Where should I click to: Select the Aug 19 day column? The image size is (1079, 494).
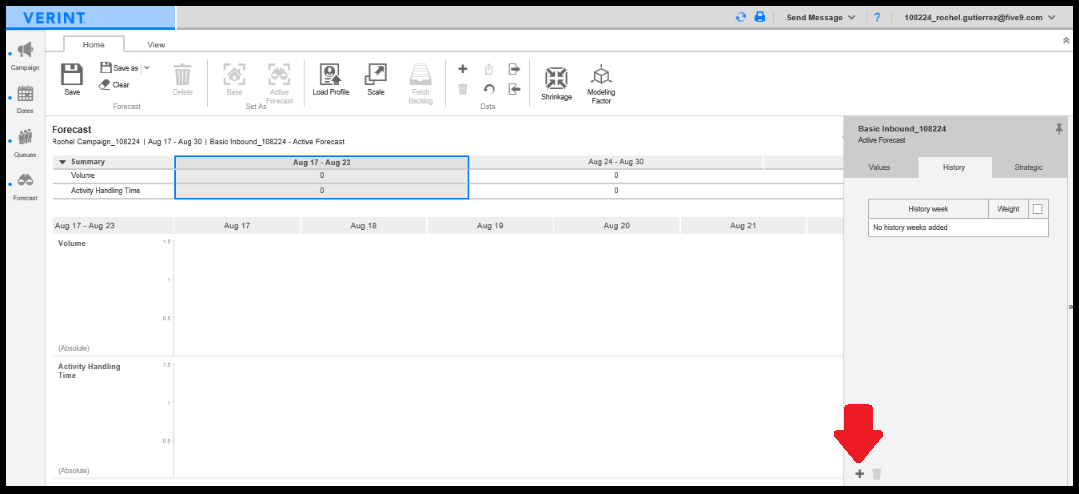[490, 226]
